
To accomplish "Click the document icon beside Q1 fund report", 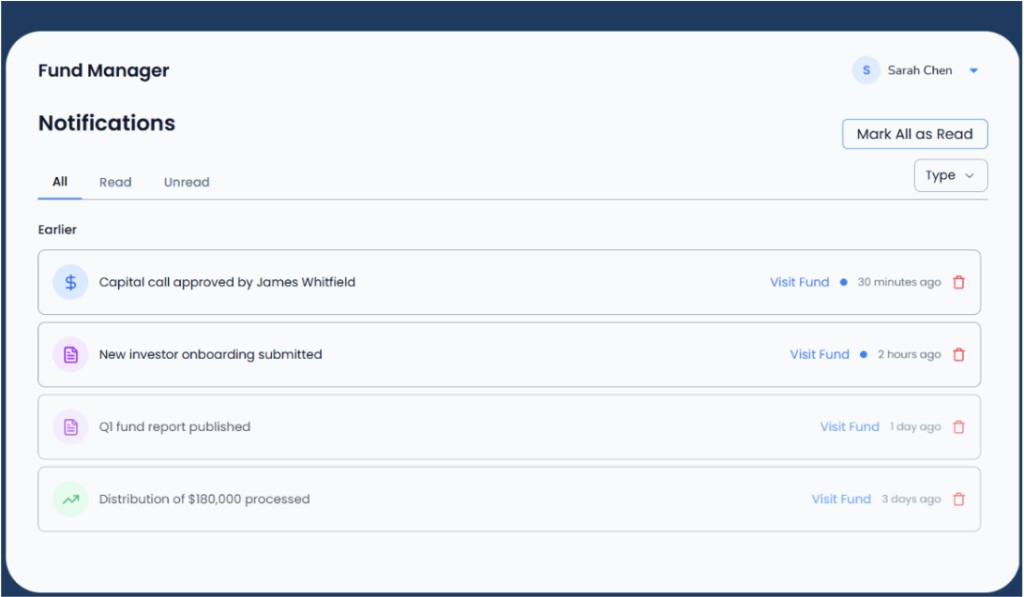I will (71, 427).
